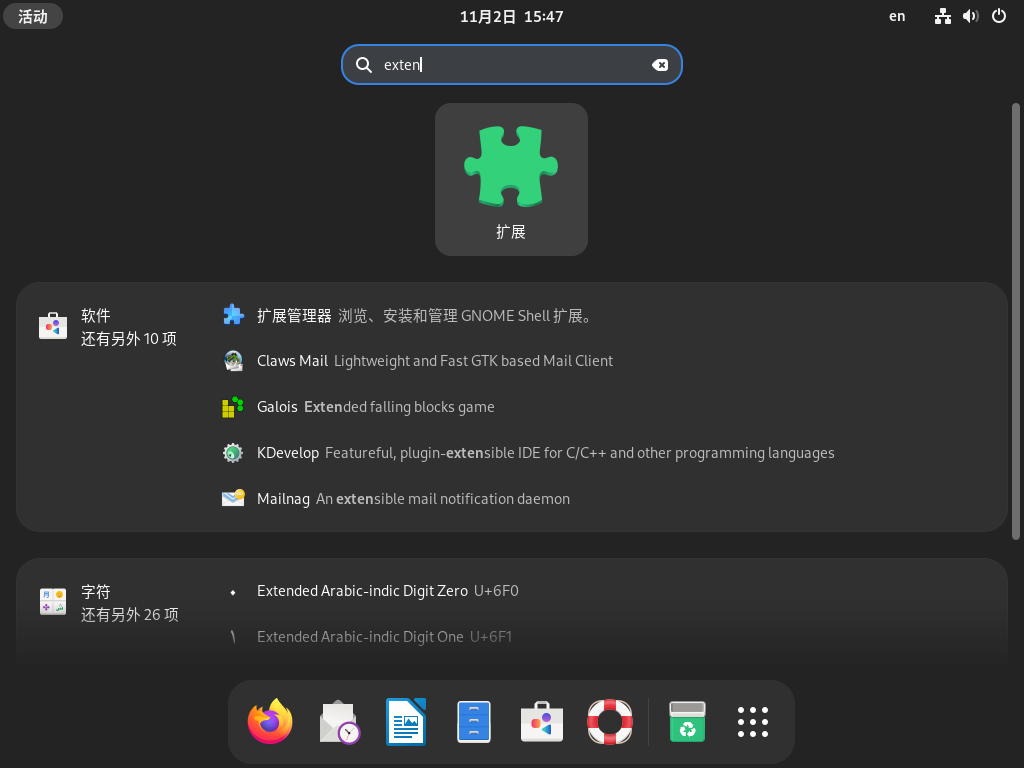The width and height of the screenshot is (1024, 768).
Task: Select 扩展管理器 search result
Action: click(294, 315)
